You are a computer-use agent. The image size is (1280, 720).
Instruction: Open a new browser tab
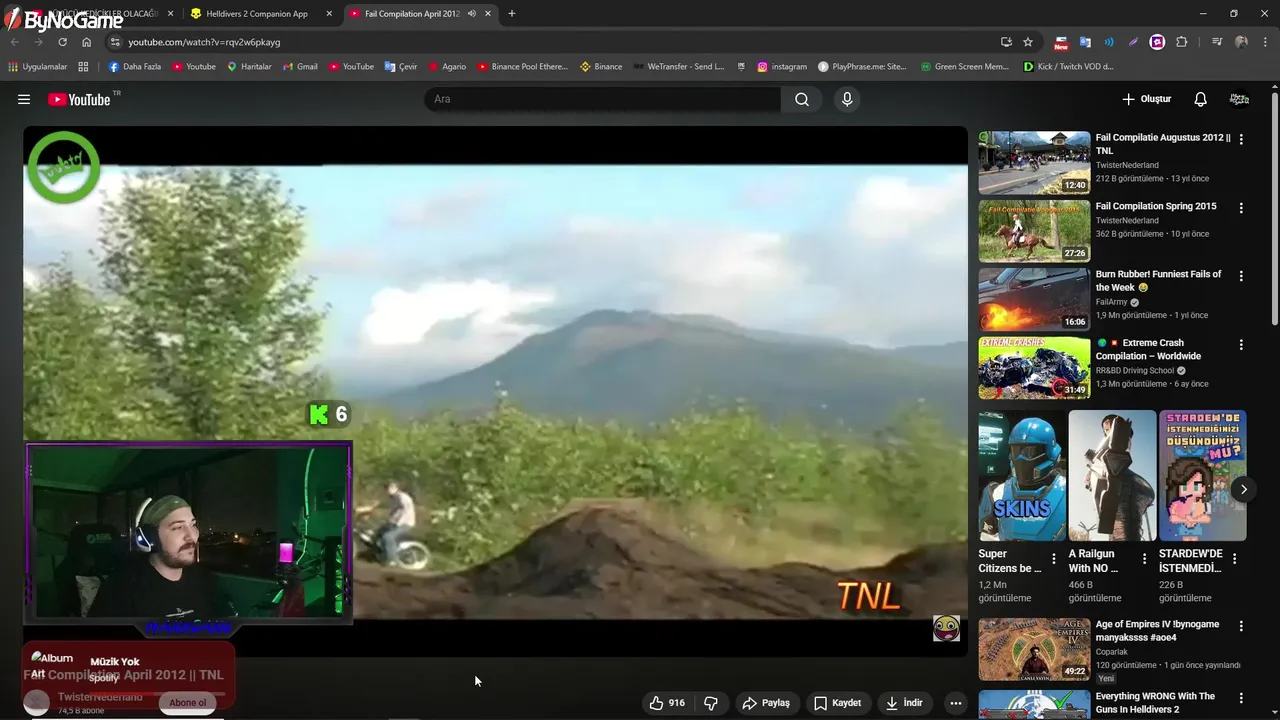point(512,14)
